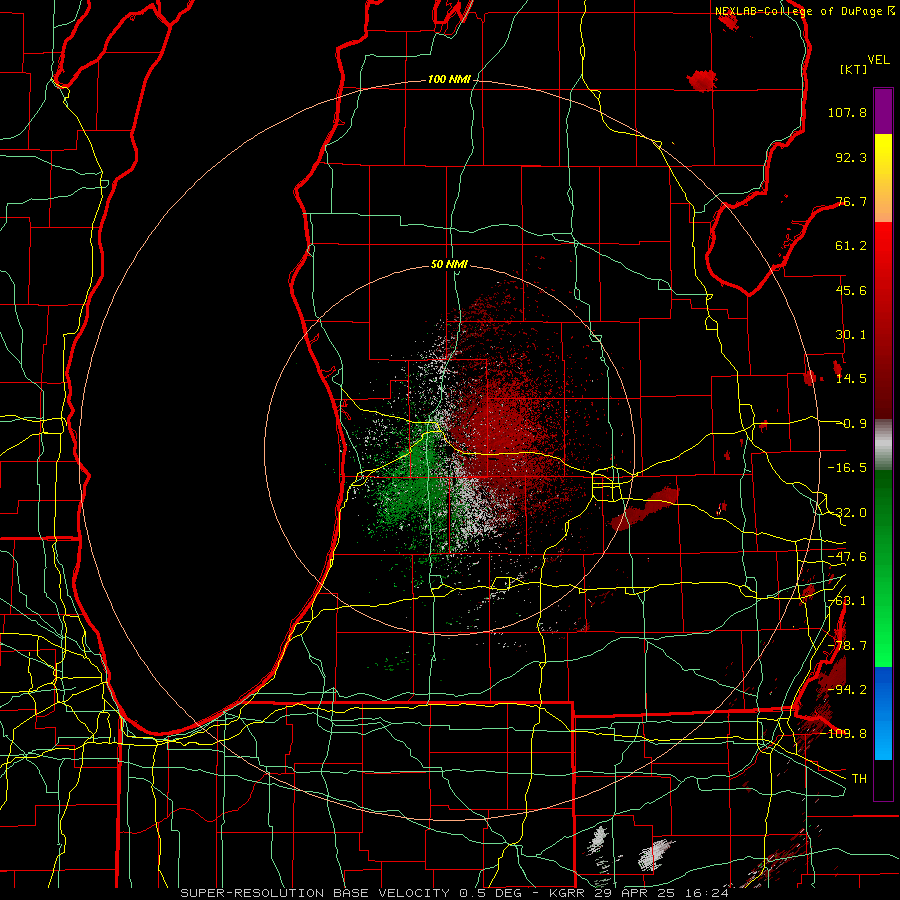Click the -16.5 velocity scale value
The image size is (900, 900).
tap(847, 468)
